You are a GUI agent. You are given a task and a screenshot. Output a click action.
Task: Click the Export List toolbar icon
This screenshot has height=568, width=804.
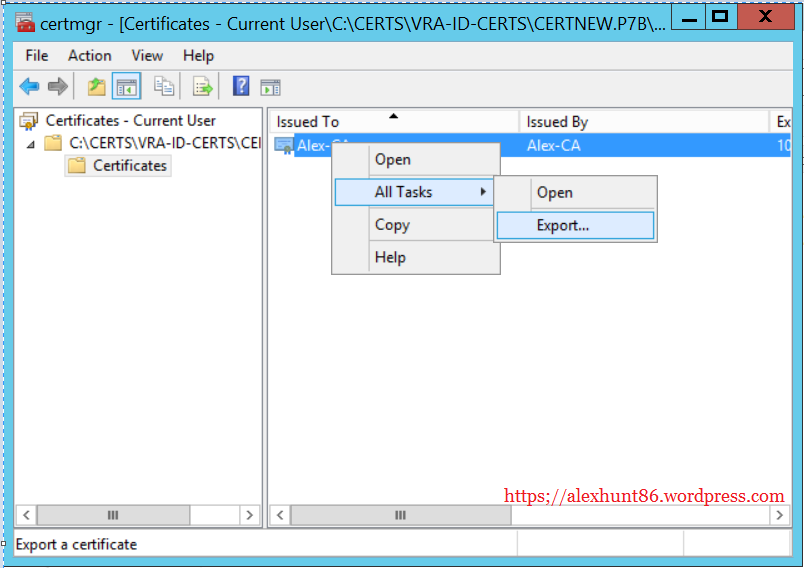pos(203,87)
